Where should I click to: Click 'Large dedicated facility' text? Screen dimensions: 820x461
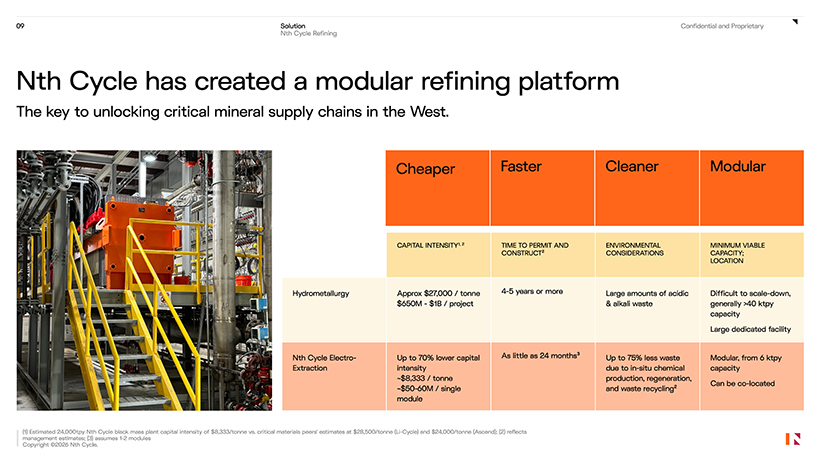tap(750, 329)
